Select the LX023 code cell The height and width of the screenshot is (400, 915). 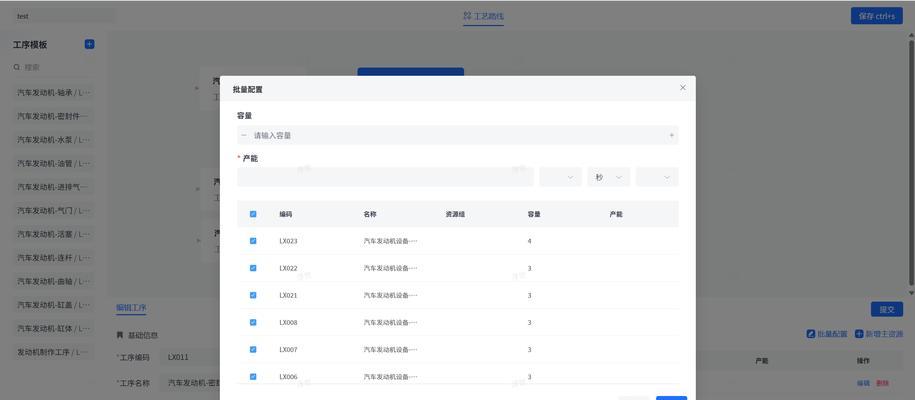click(x=288, y=241)
